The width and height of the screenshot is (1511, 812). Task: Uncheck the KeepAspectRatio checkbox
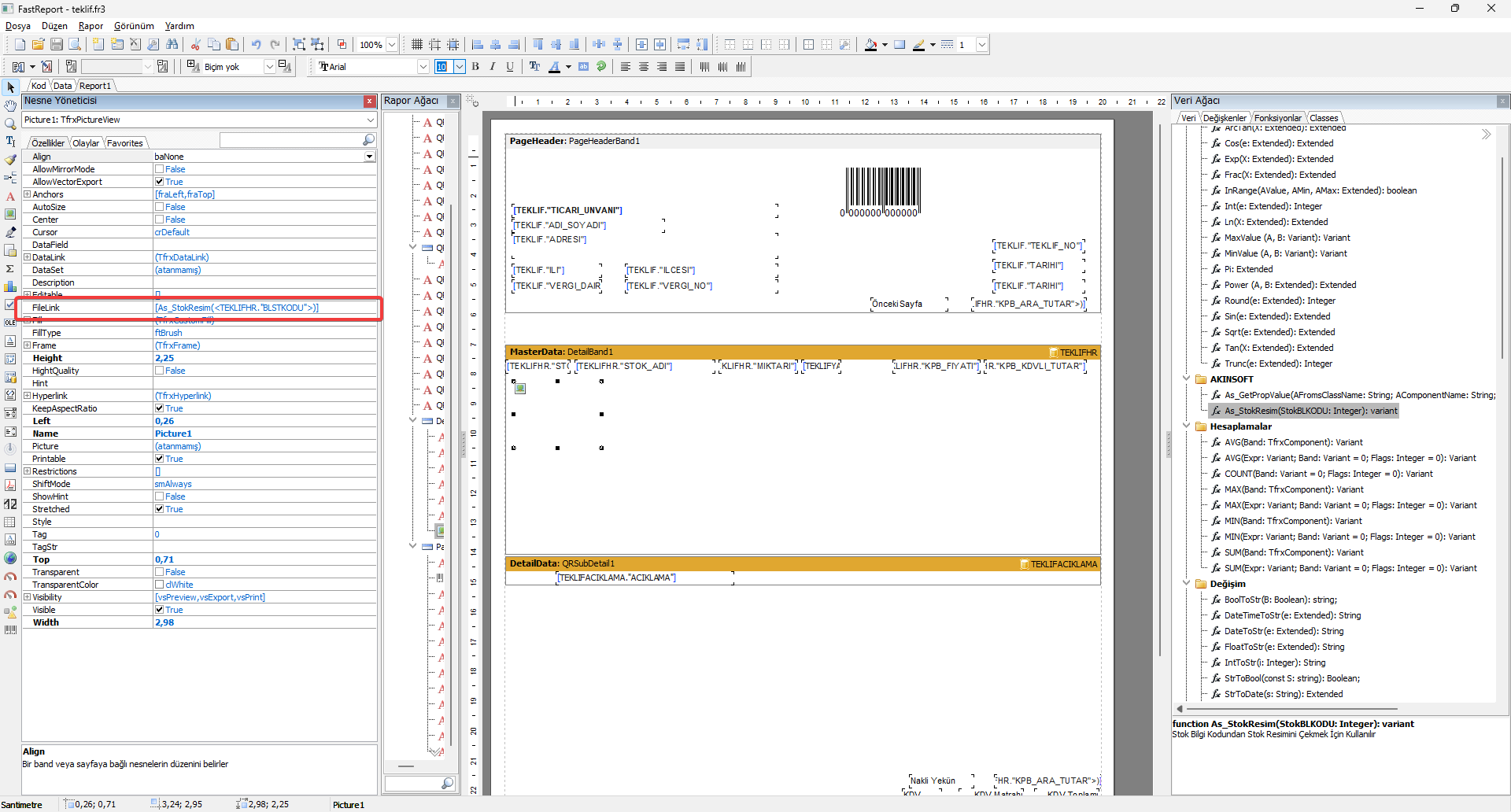160,408
